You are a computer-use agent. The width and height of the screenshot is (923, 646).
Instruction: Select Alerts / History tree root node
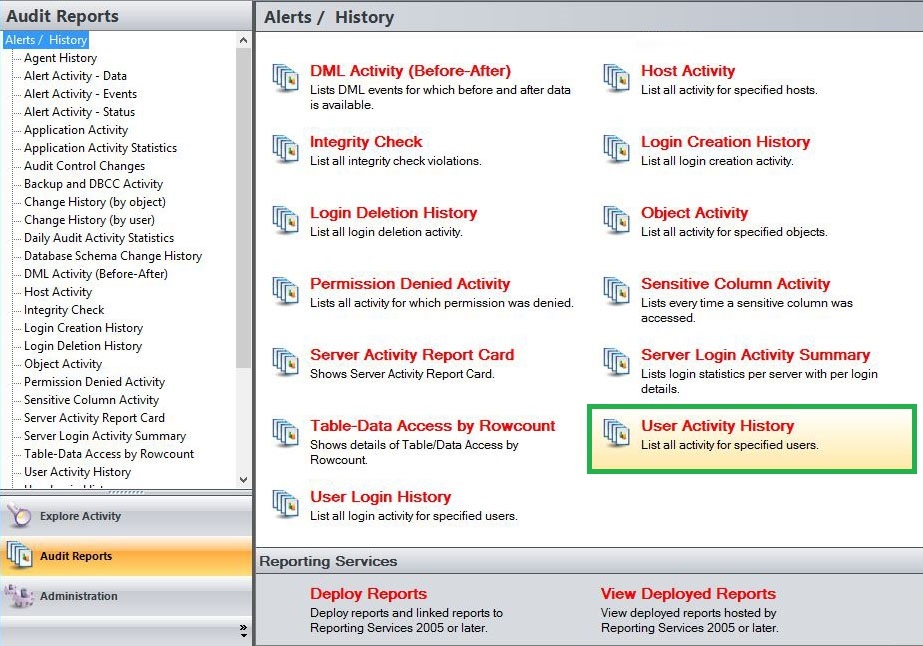tap(46, 40)
